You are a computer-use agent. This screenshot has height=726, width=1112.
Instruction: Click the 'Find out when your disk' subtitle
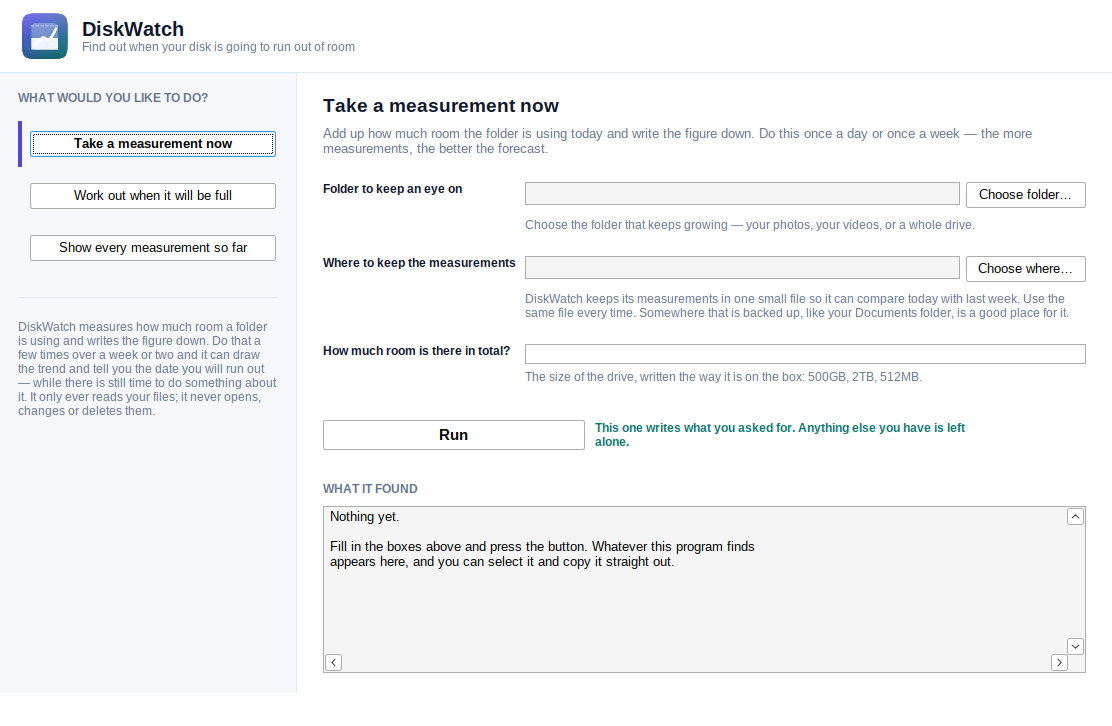[218, 47]
